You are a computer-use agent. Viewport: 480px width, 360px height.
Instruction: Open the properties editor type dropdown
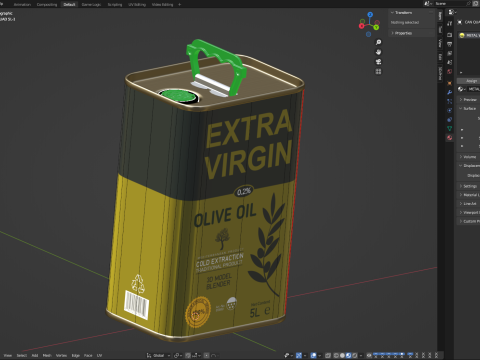click(452, 12)
